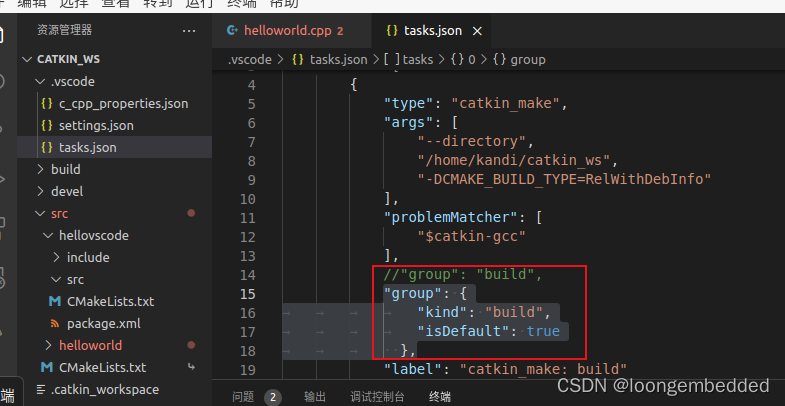Click the "-DCMAKE_BUILD_TYPE=RelWithDebInfo" argument
Image resolution: width=785 pixels, height=406 pixels.
click(564, 179)
